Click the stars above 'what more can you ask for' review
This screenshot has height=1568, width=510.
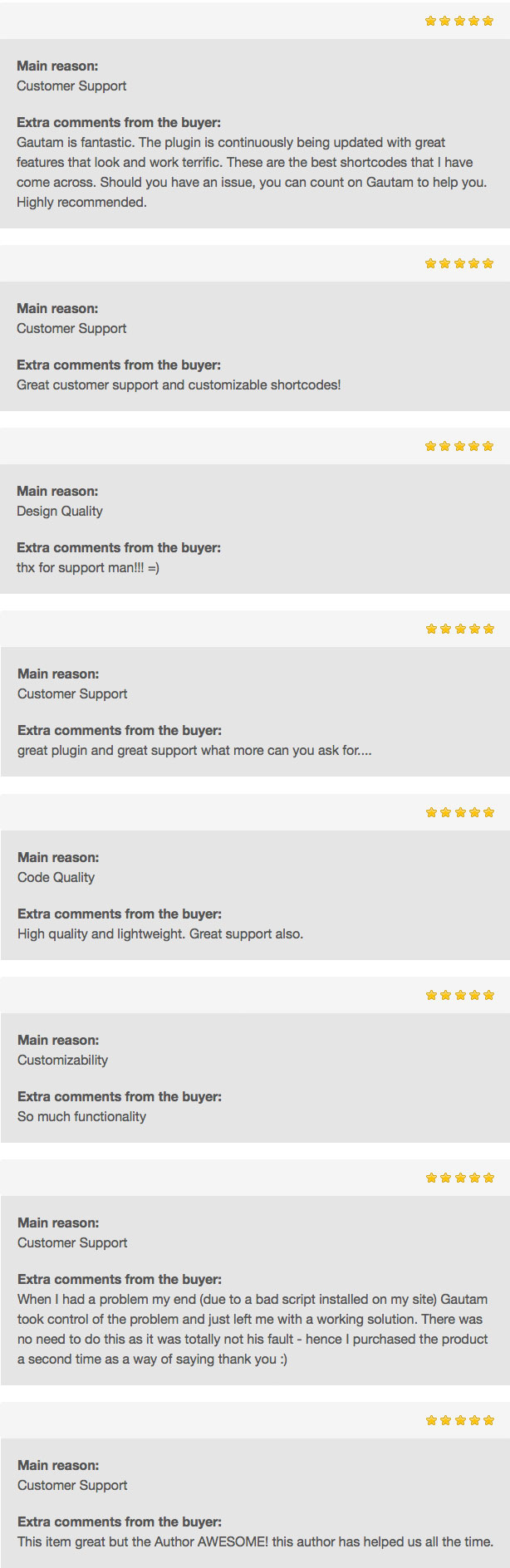460,629
